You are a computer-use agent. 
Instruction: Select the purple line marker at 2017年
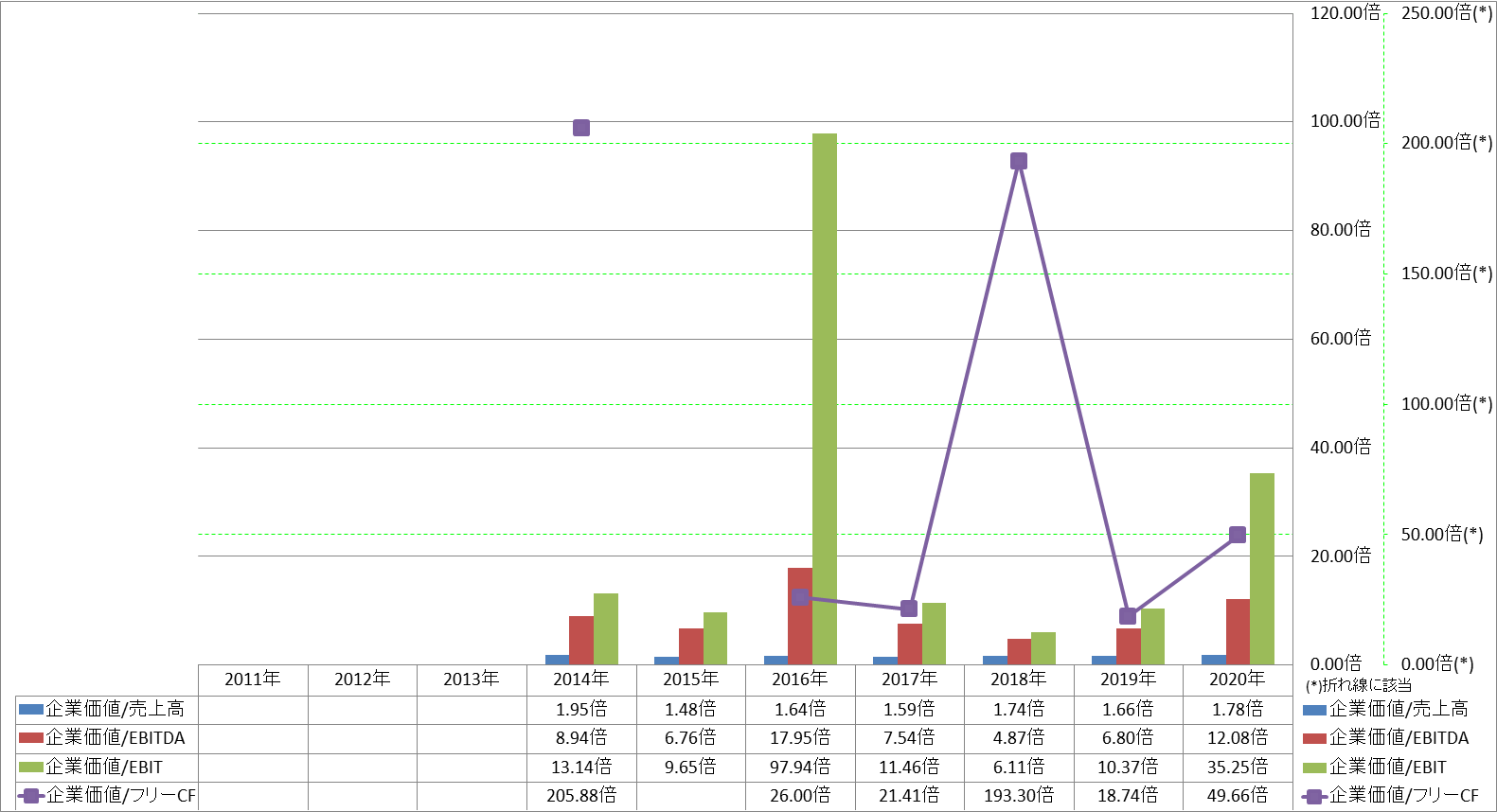[909, 609]
